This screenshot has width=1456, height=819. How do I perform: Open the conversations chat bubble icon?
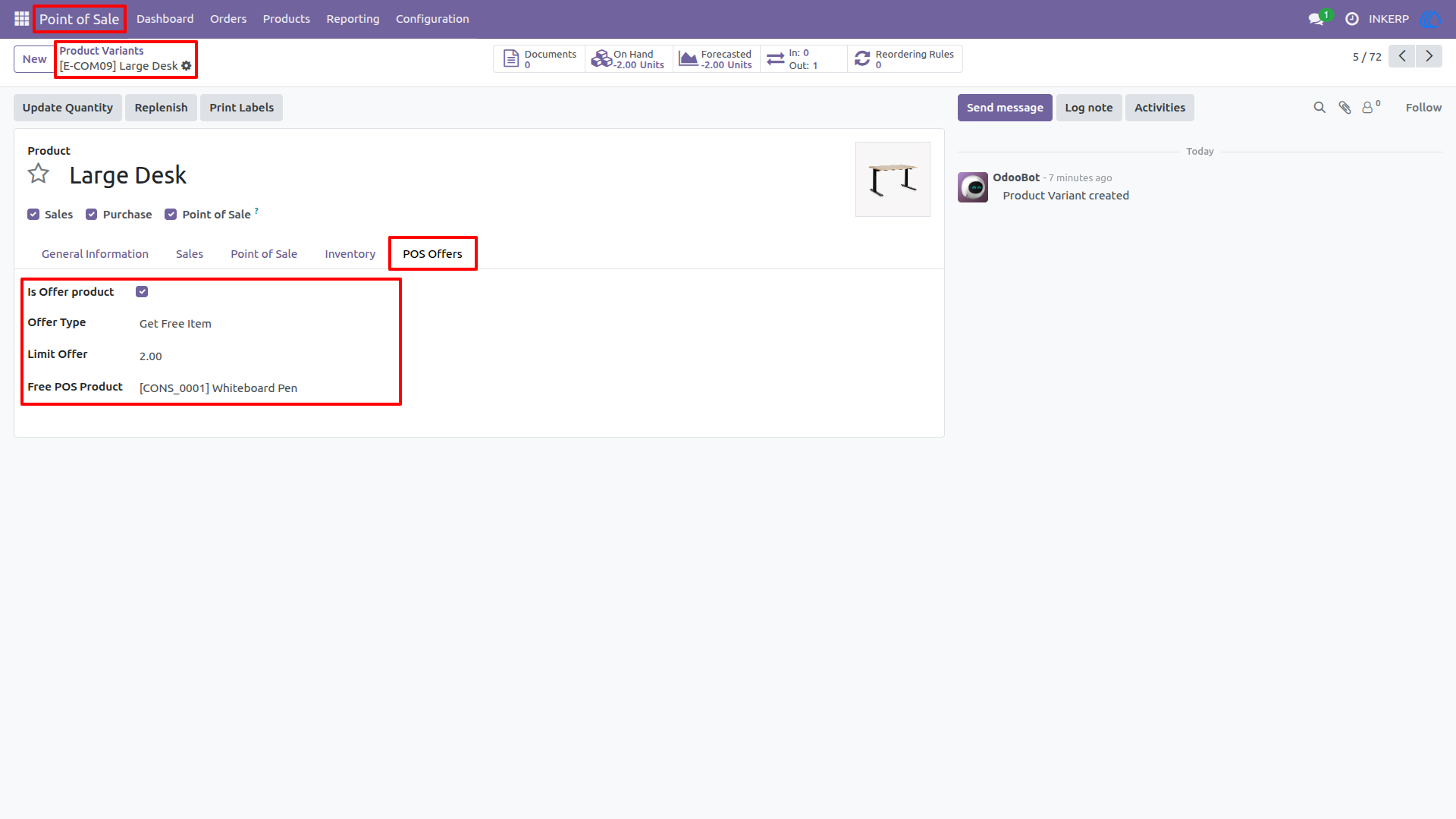click(x=1316, y=19)
